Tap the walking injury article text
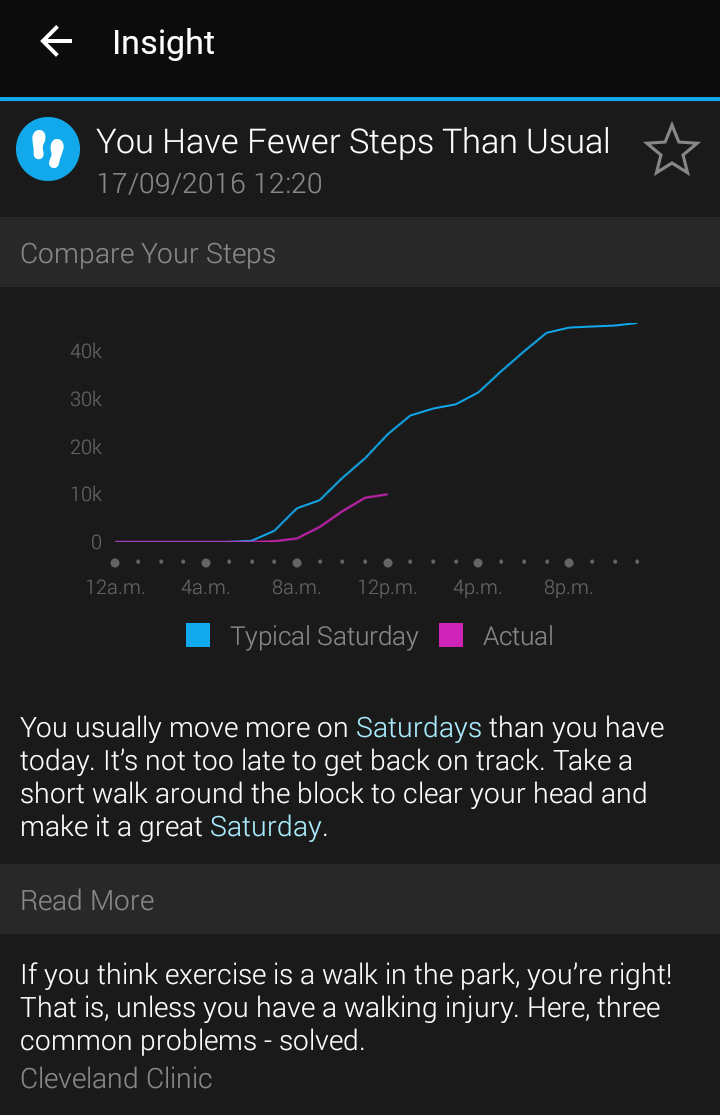Viewport: 720px width, 1115px height. 340,1007
